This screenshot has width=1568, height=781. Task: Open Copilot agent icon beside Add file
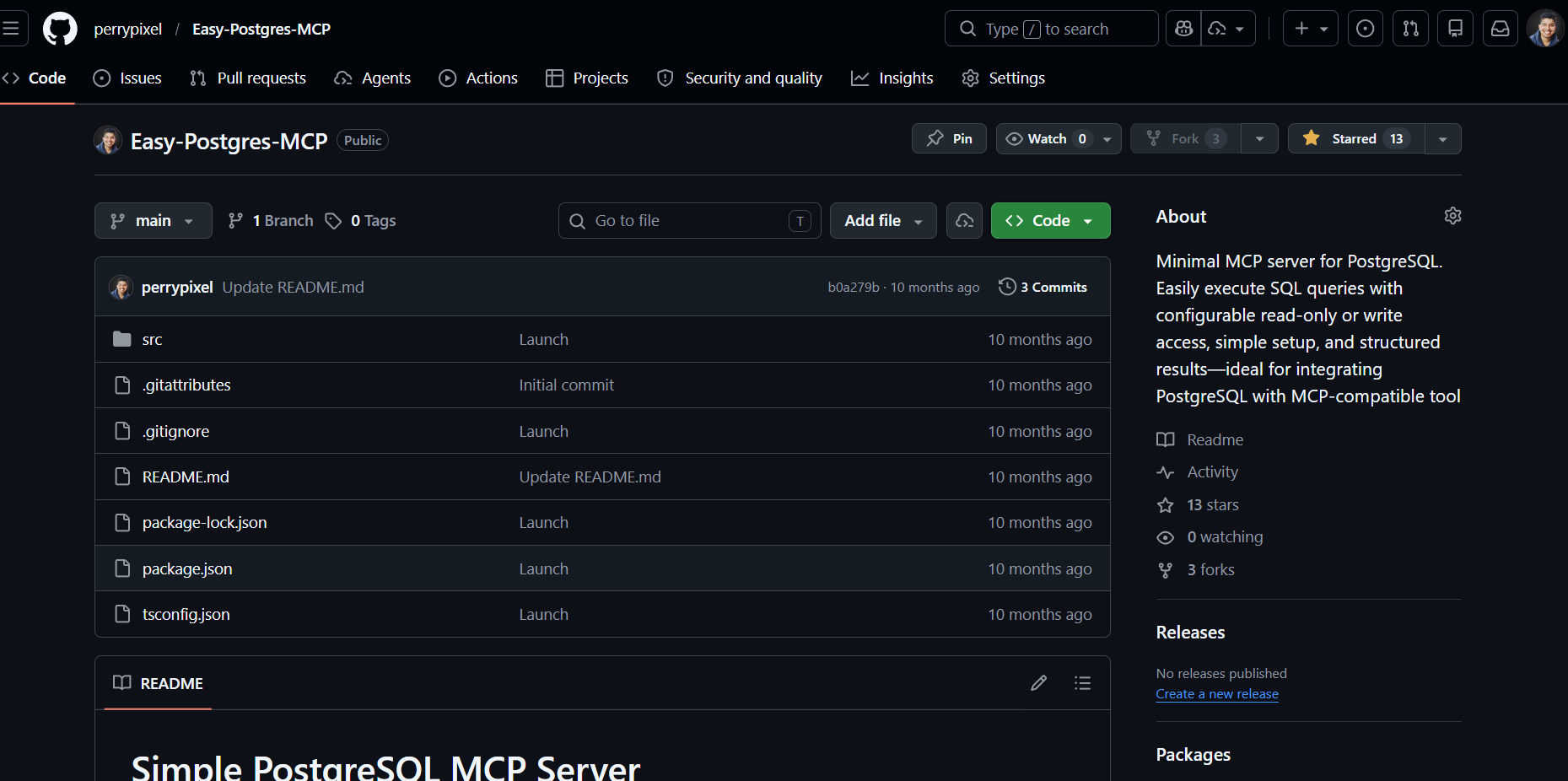click(964, 220)
